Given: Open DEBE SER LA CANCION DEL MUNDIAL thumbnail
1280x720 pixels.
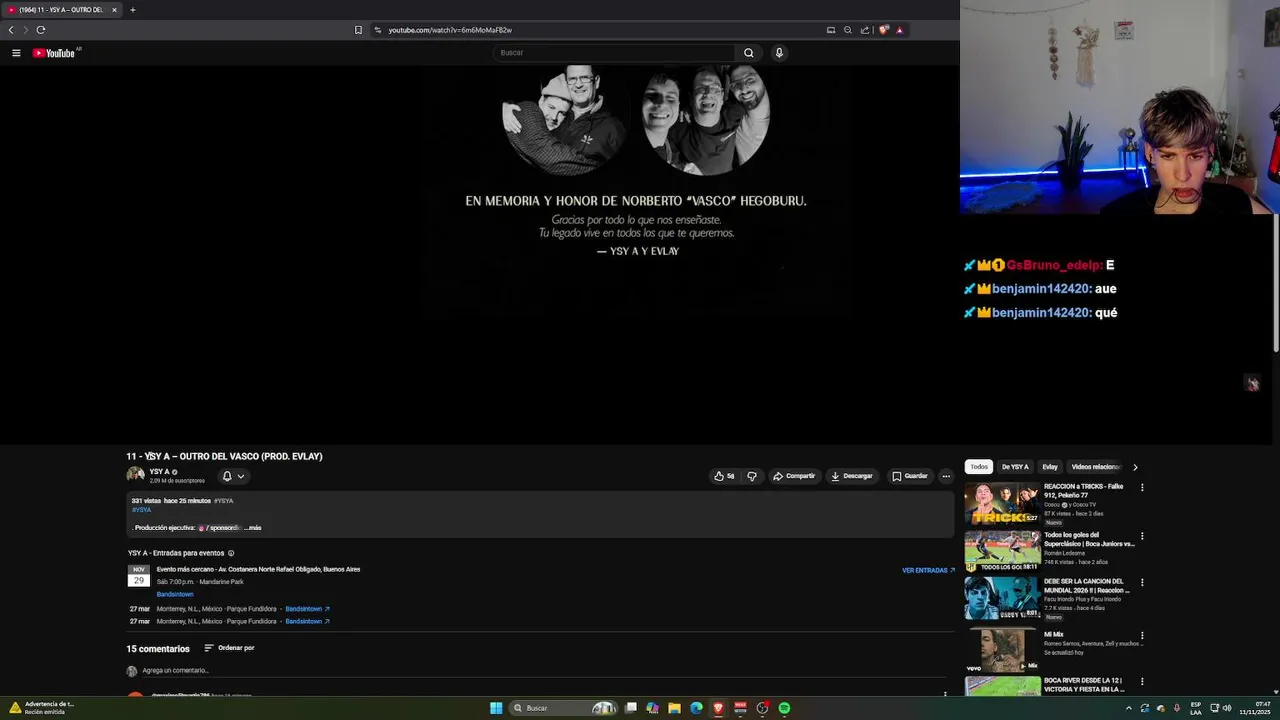Looking at the screenshot, I should point(1002,599).
